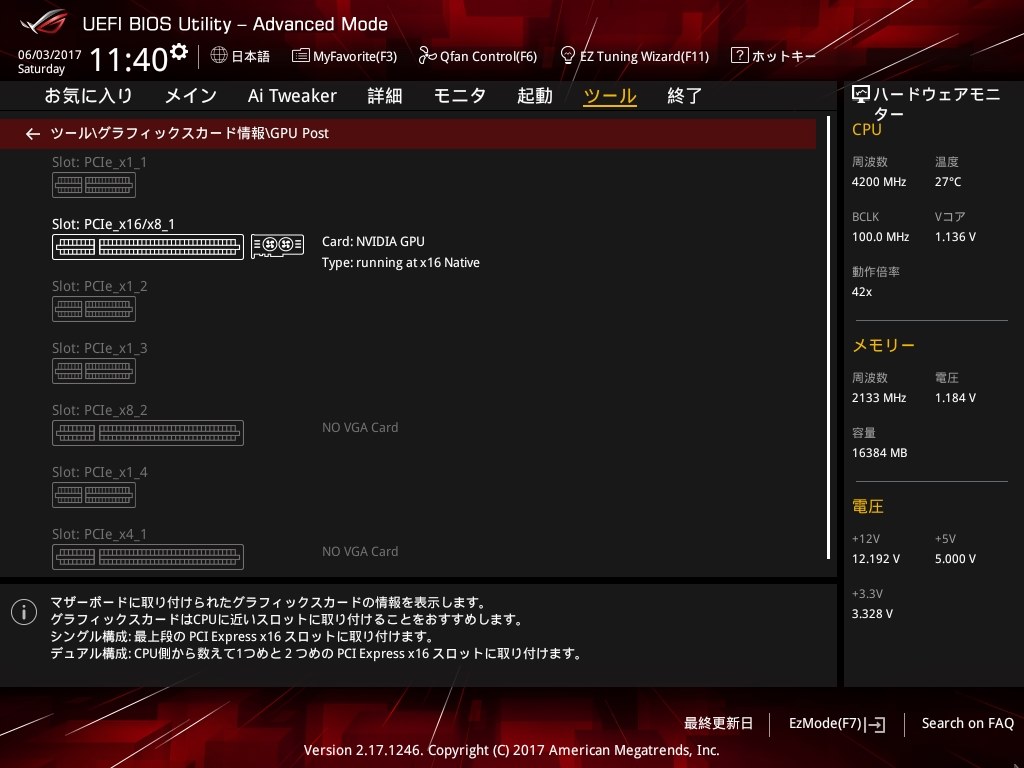Open the Ai Tweaker tab
1024x768 pixels.
click(292, 95)
